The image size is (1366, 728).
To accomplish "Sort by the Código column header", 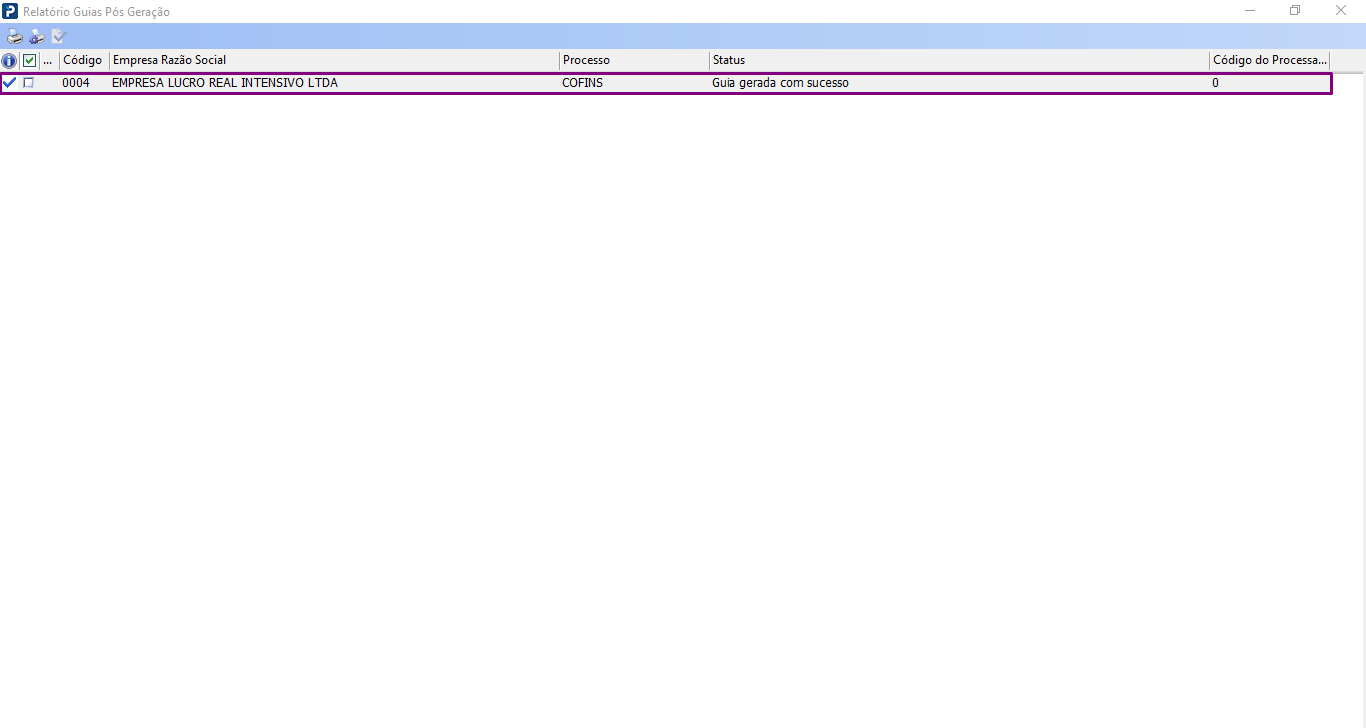I will [x=84, y=61].
